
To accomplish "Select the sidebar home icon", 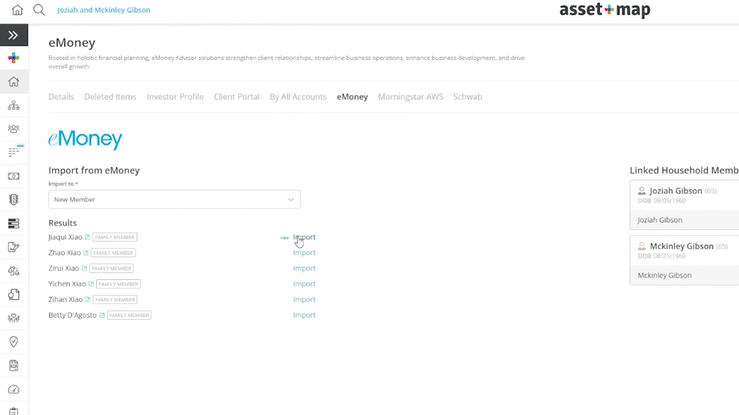I will click(14, 81).
